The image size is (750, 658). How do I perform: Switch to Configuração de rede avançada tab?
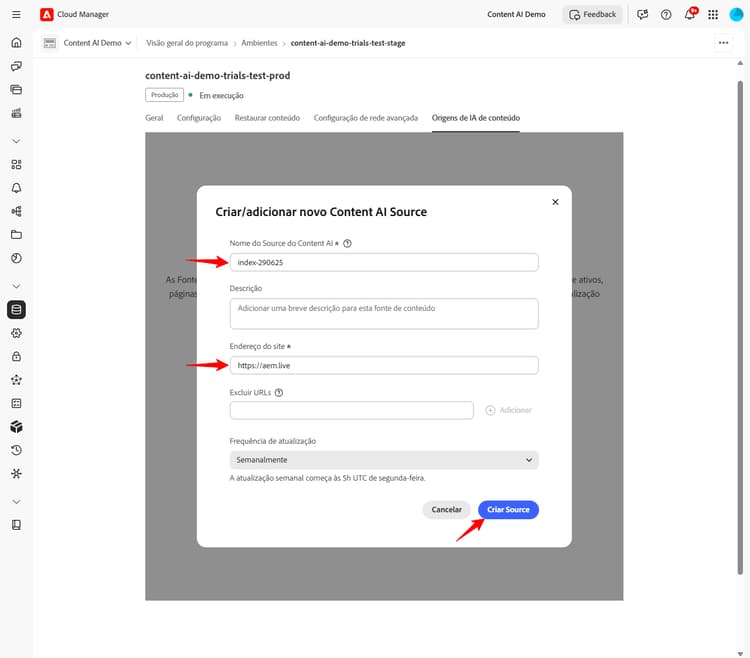366,118
